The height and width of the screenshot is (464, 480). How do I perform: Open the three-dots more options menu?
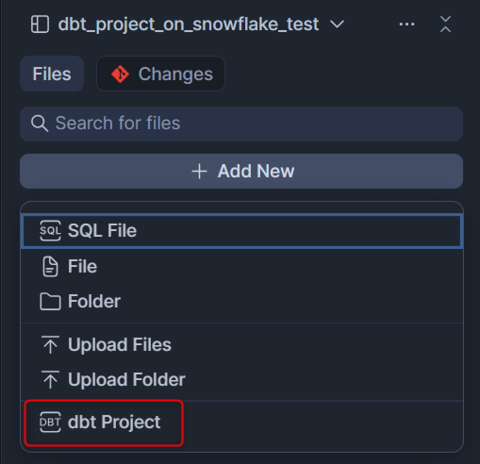407,24
